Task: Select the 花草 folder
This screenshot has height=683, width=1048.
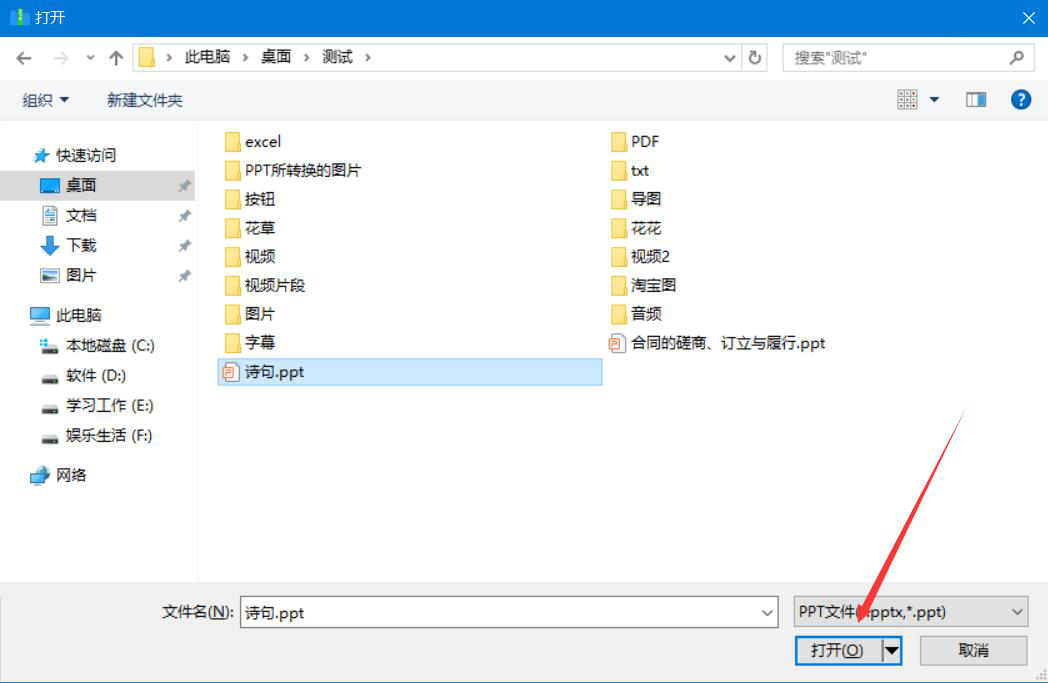Action: pos(250,228)
